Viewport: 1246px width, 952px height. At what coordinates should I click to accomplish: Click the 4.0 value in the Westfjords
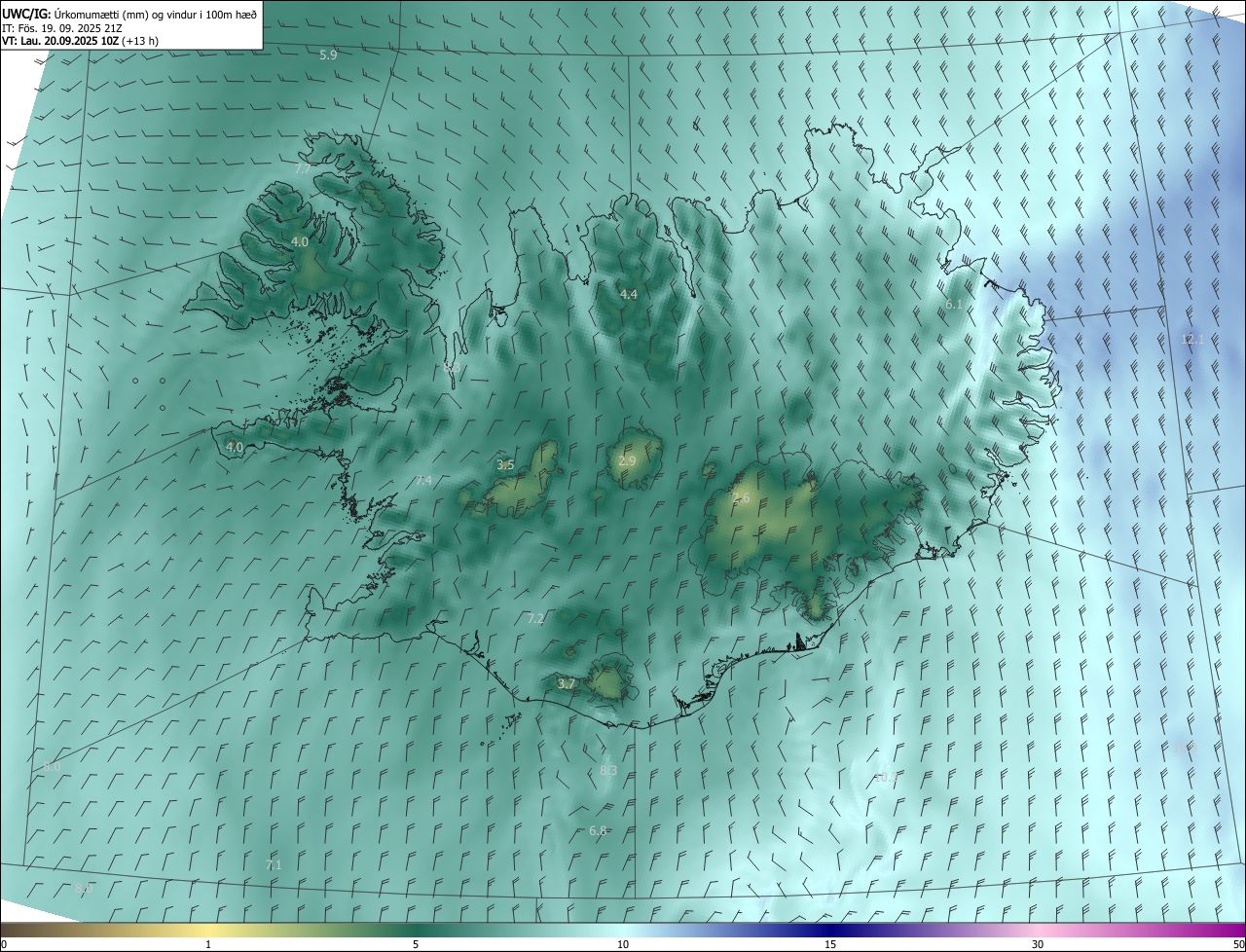[x=300, y=242]
